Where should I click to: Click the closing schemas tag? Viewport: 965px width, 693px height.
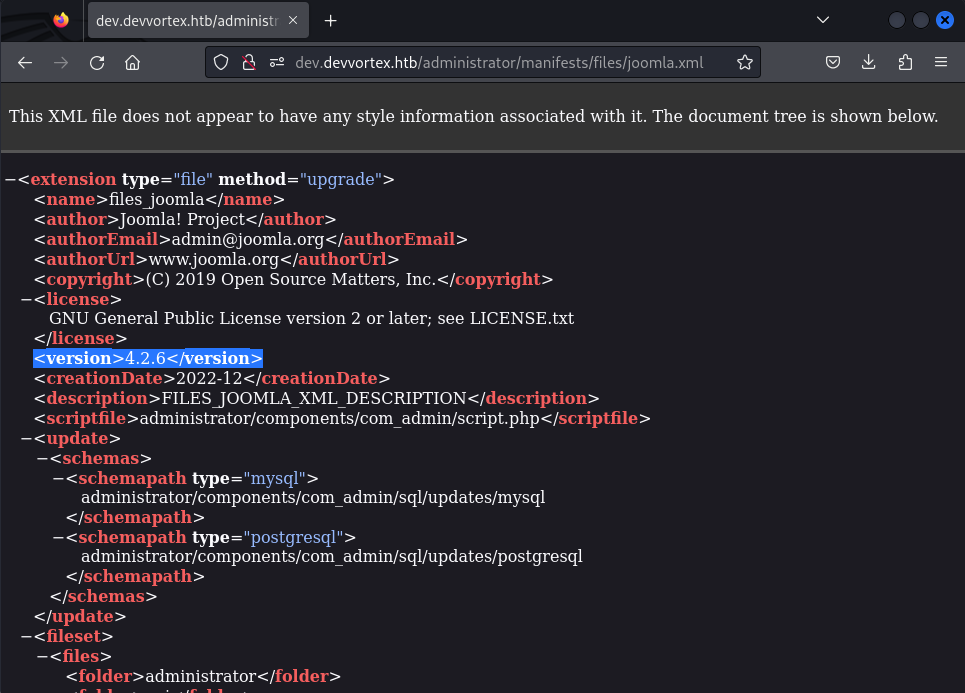point(103,596)
